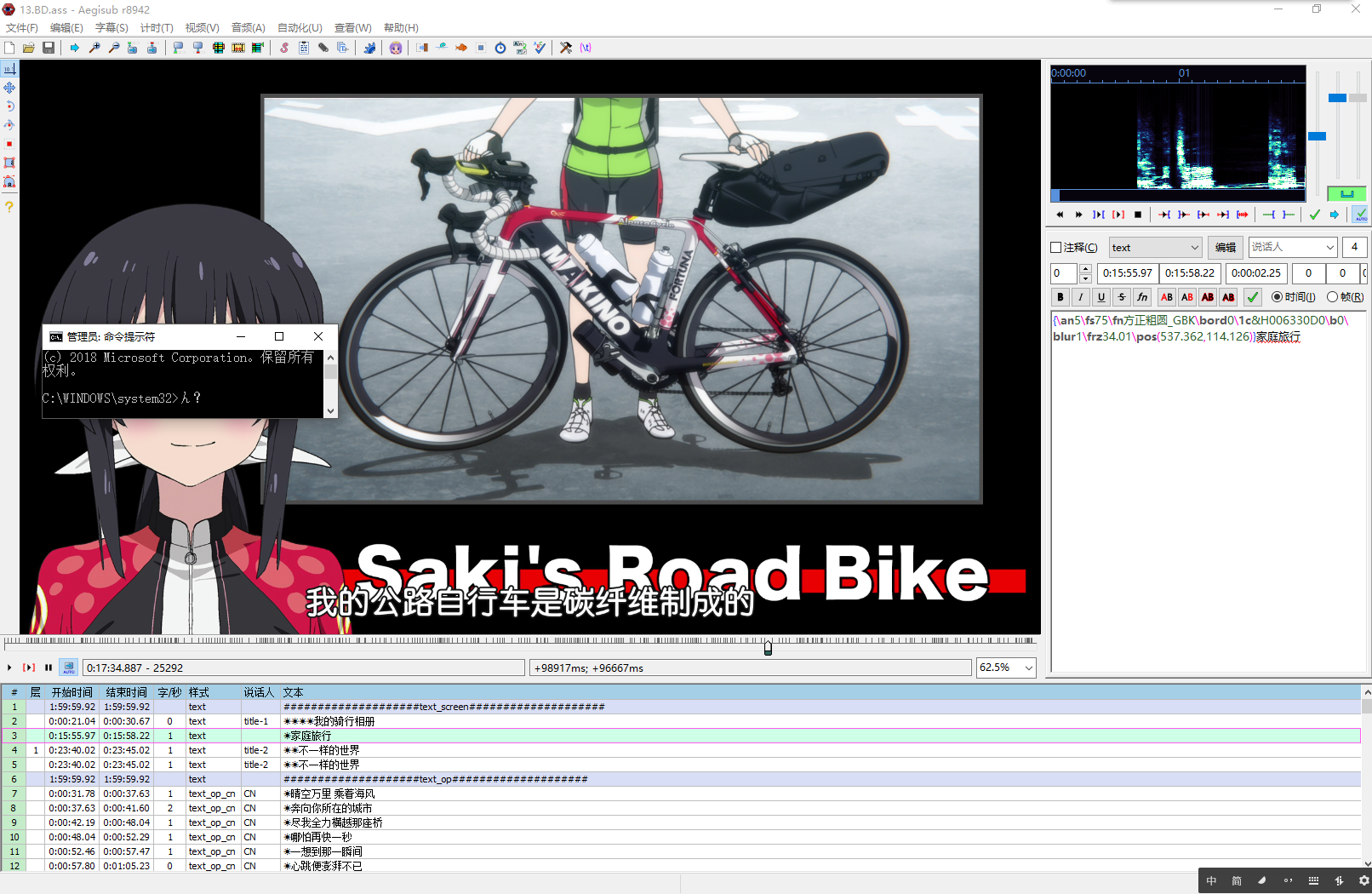Open the 文件(F) menu
Screen dimensions: 1372x894
click(22, 28)
